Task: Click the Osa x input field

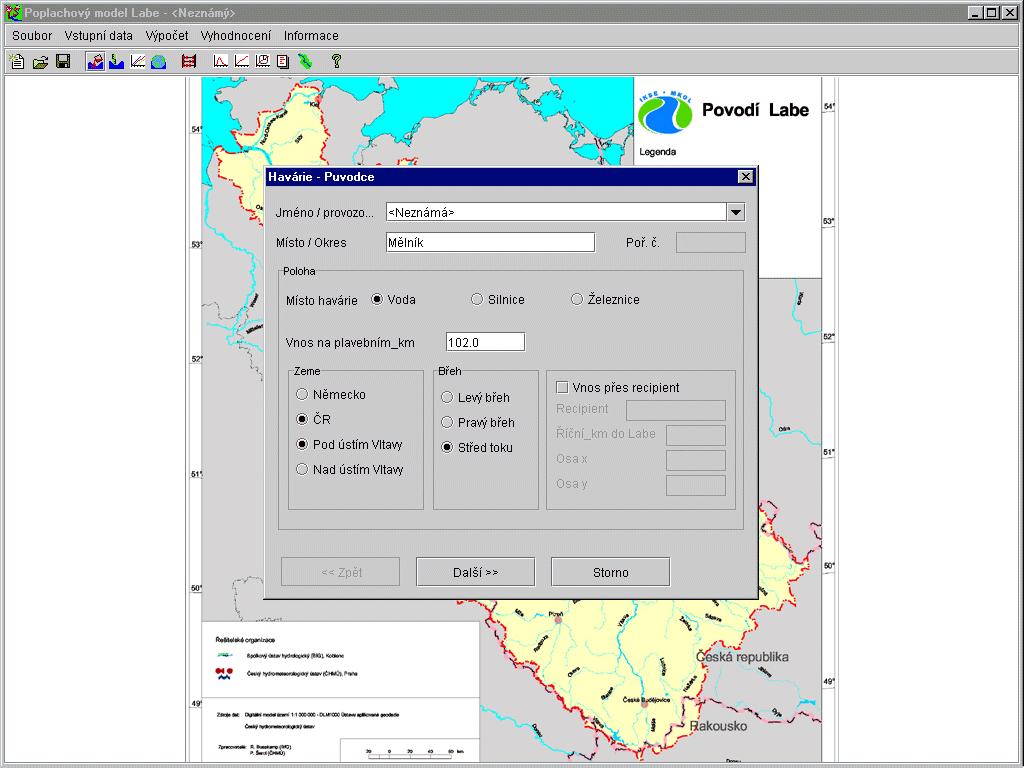Action: [696, 460]
